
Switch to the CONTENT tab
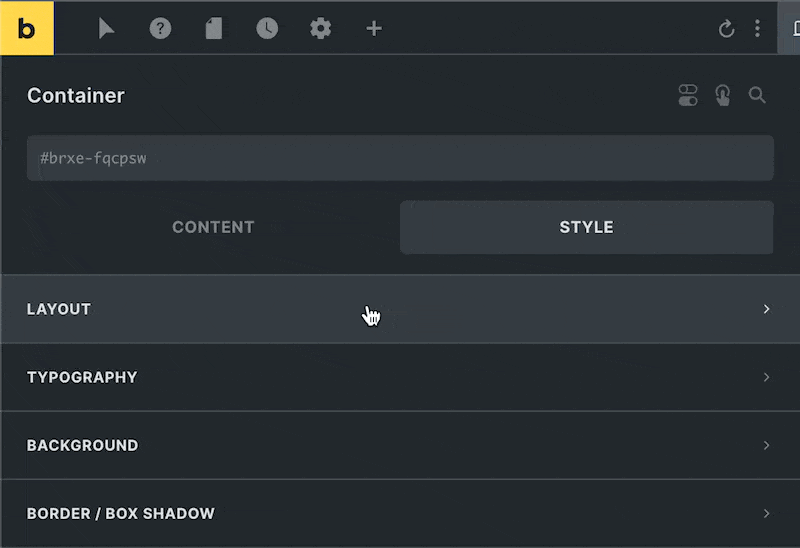click(x=213, y=227)
